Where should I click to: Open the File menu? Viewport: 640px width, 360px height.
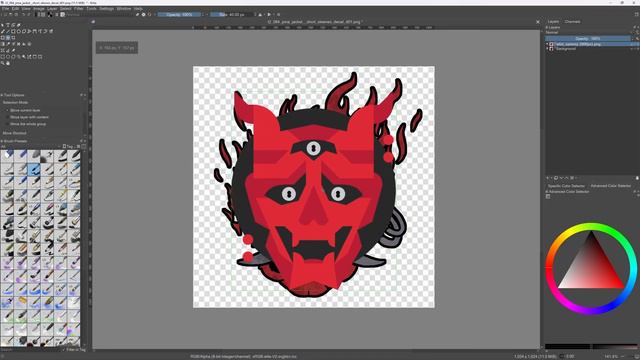click(5, 9)
